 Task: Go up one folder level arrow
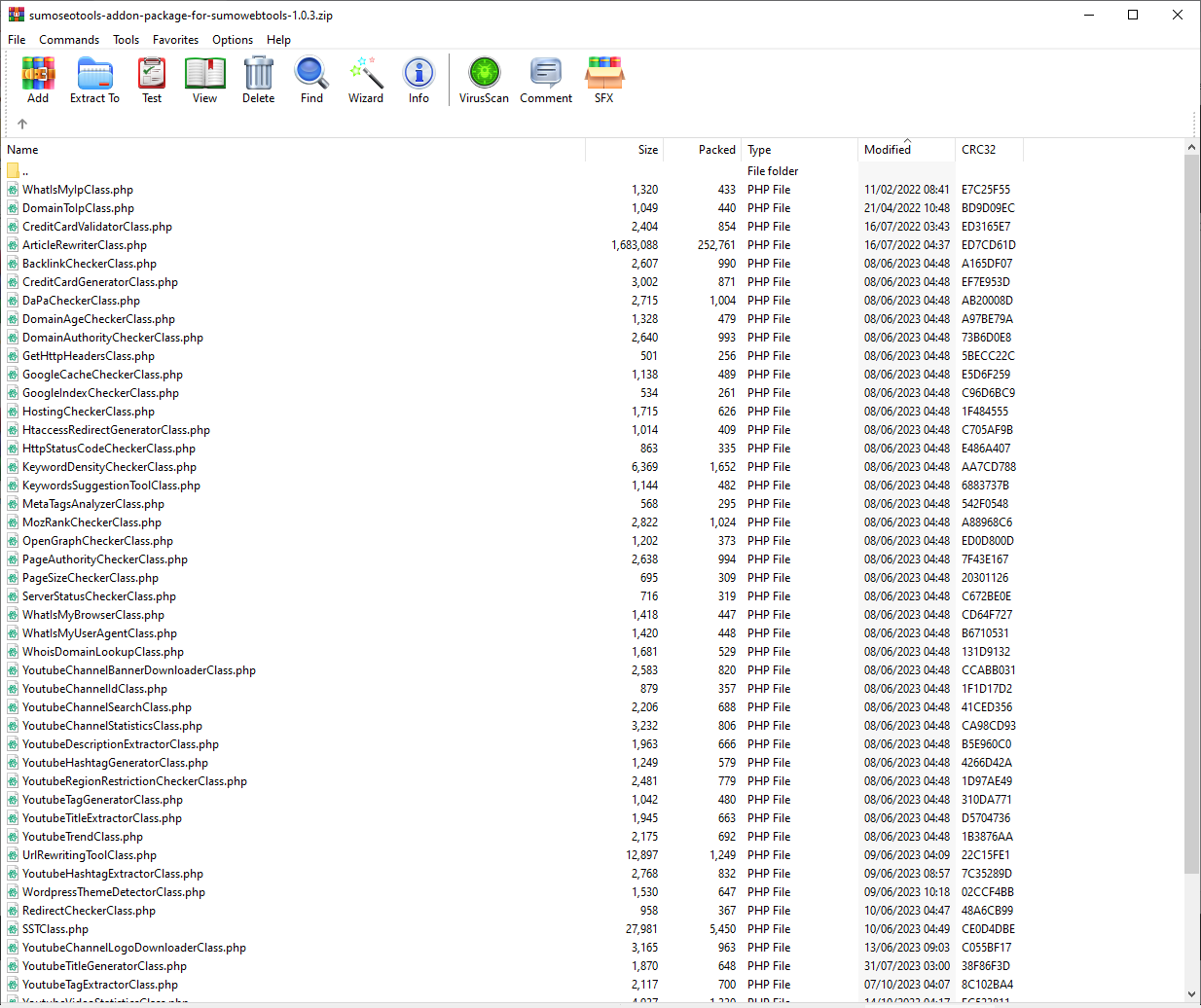(x=22, y=124)
